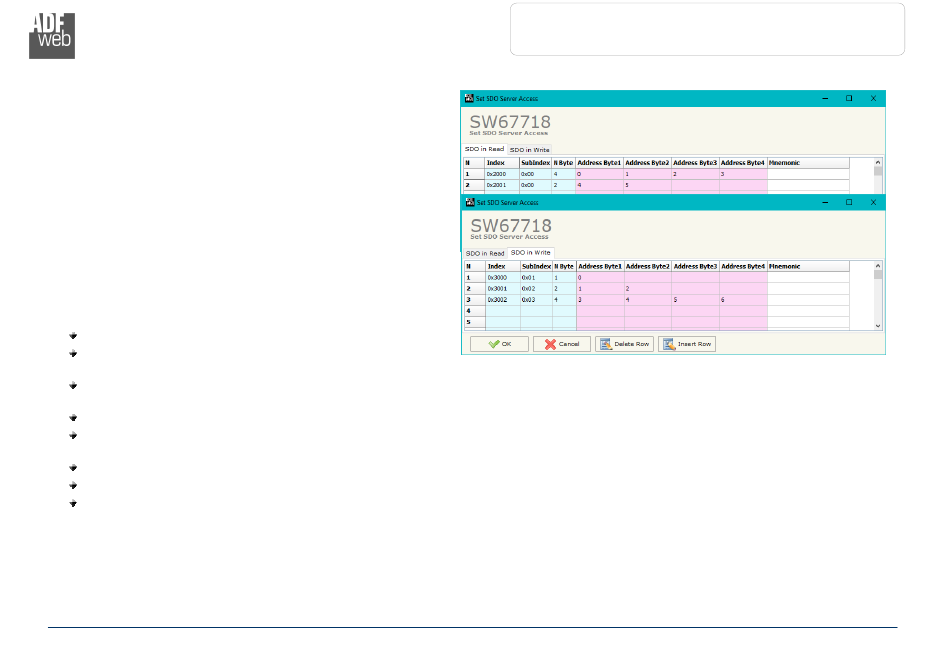The image size is (950, 659).
Task: Click the app icon in the front window title bar
Action: click(470, 202)
